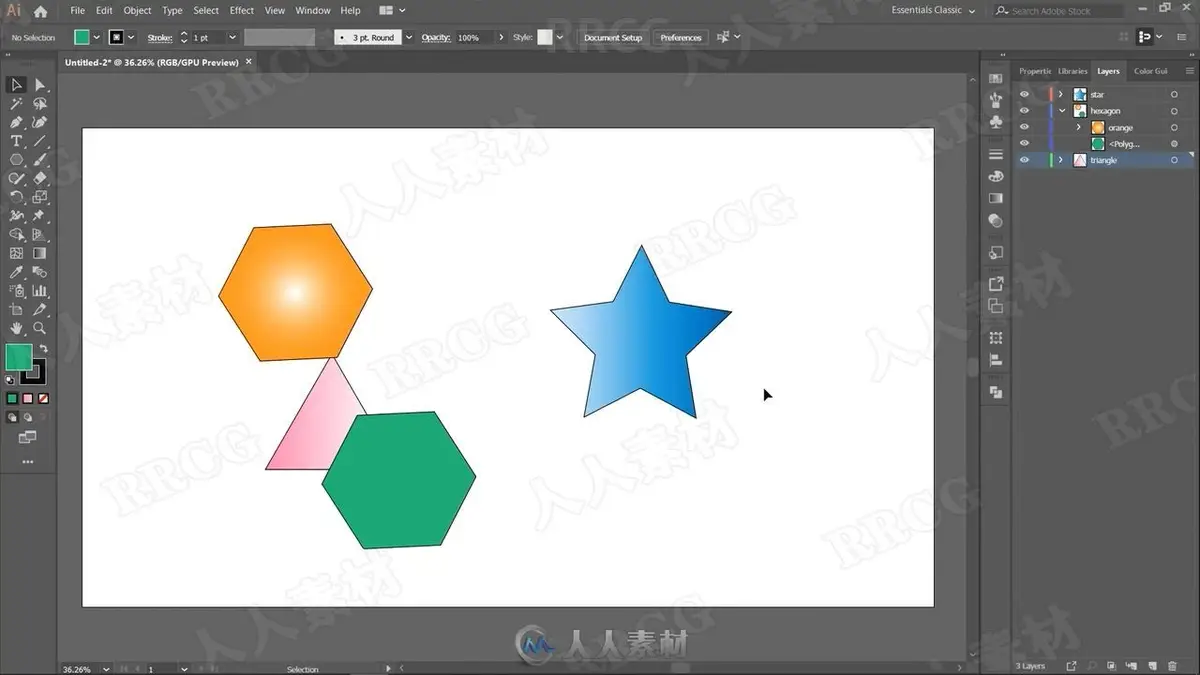The image size is (1200, 675).
Task: Open the Gradient panel icon in dock
Action: click(x=995, y=198)
